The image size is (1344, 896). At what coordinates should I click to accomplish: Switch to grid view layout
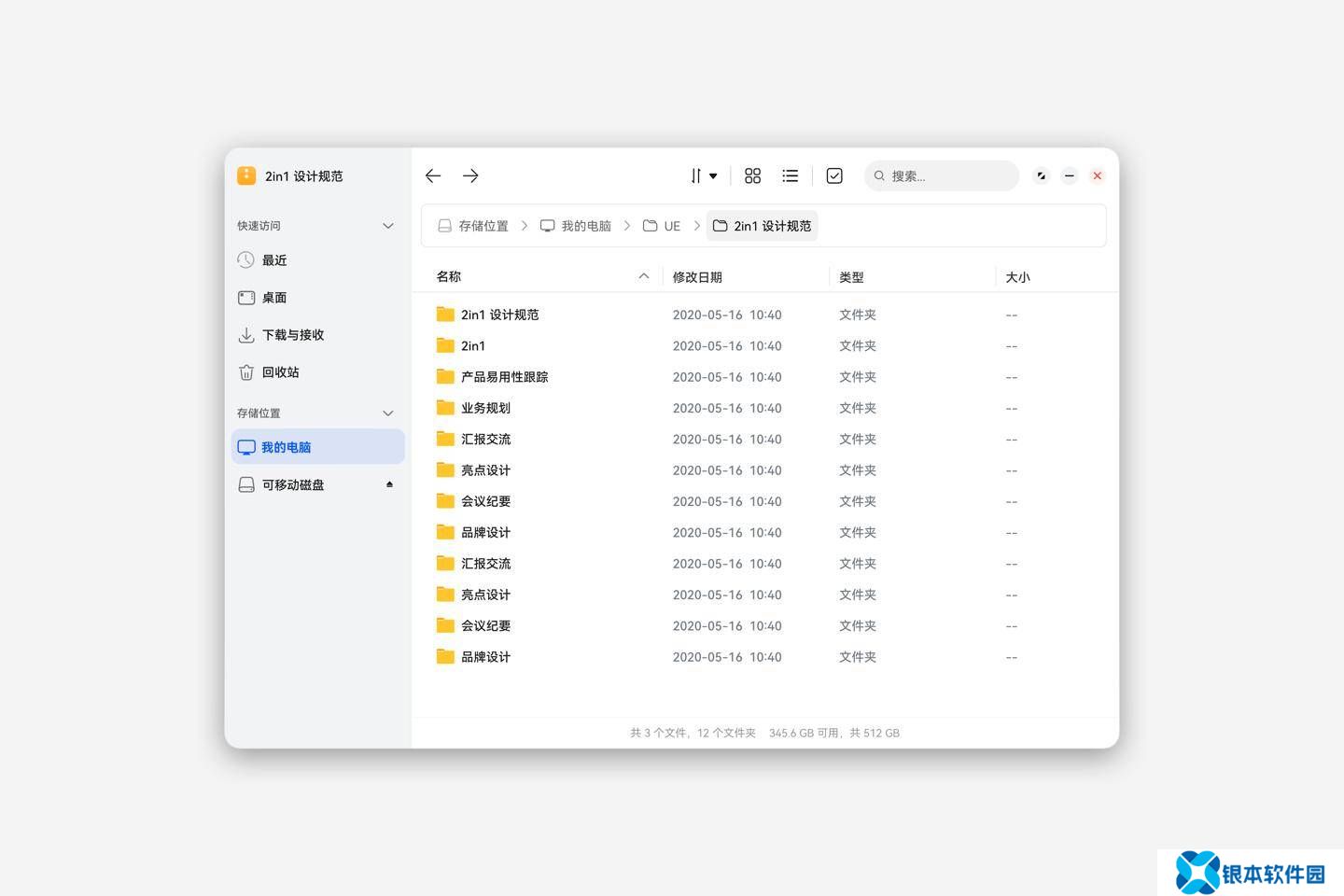tap(752, 175)
